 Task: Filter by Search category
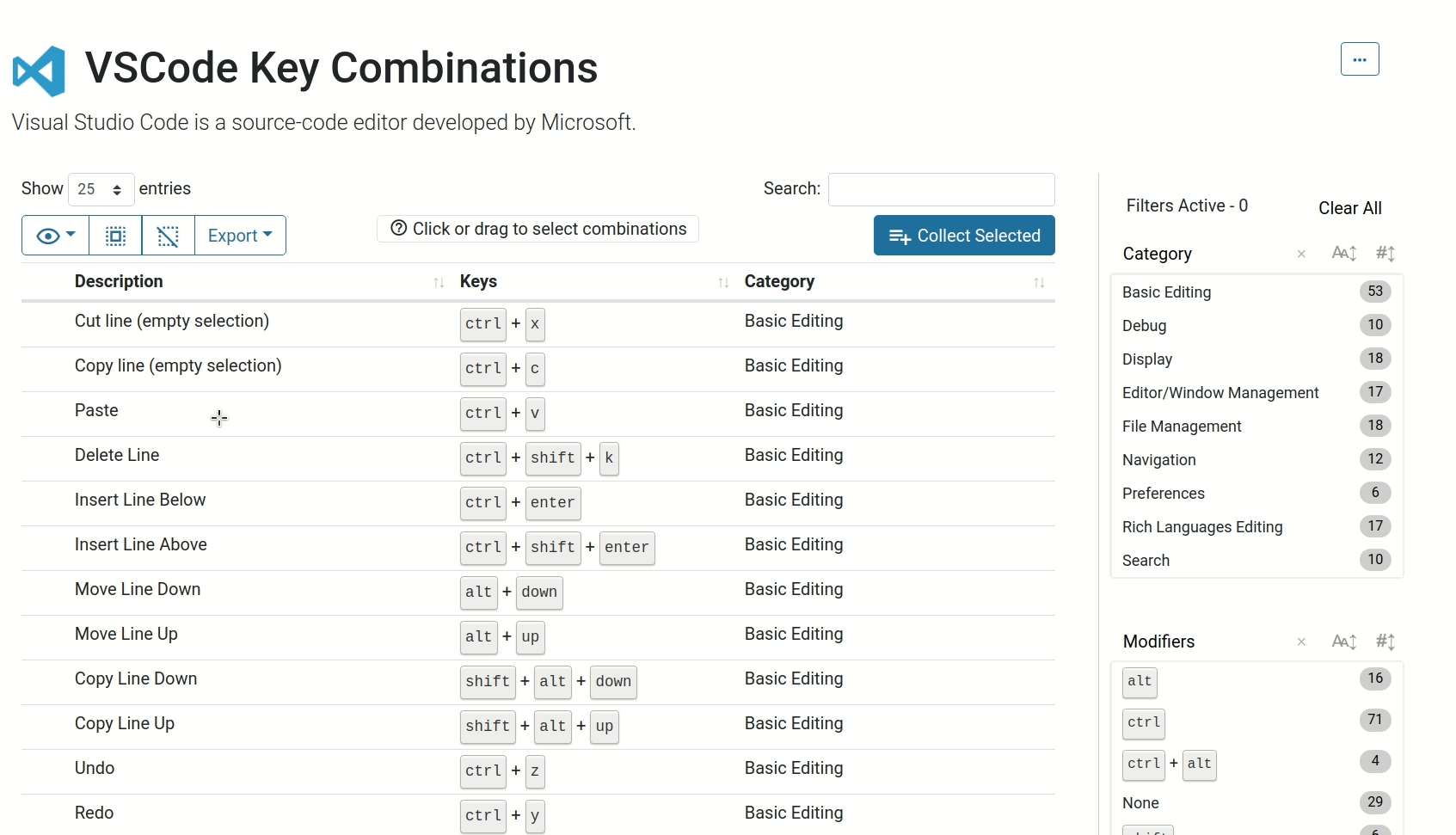1256,561
